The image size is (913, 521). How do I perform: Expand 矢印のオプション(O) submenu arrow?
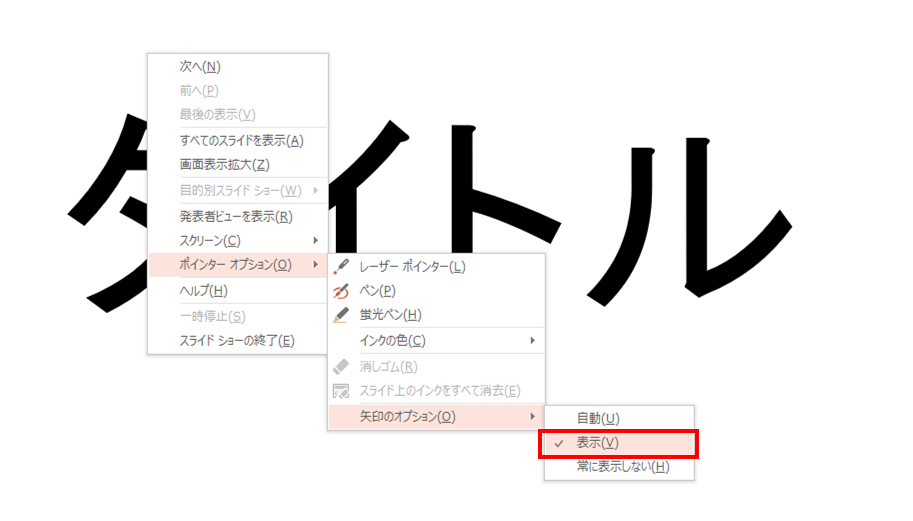(x=532, y=417)
